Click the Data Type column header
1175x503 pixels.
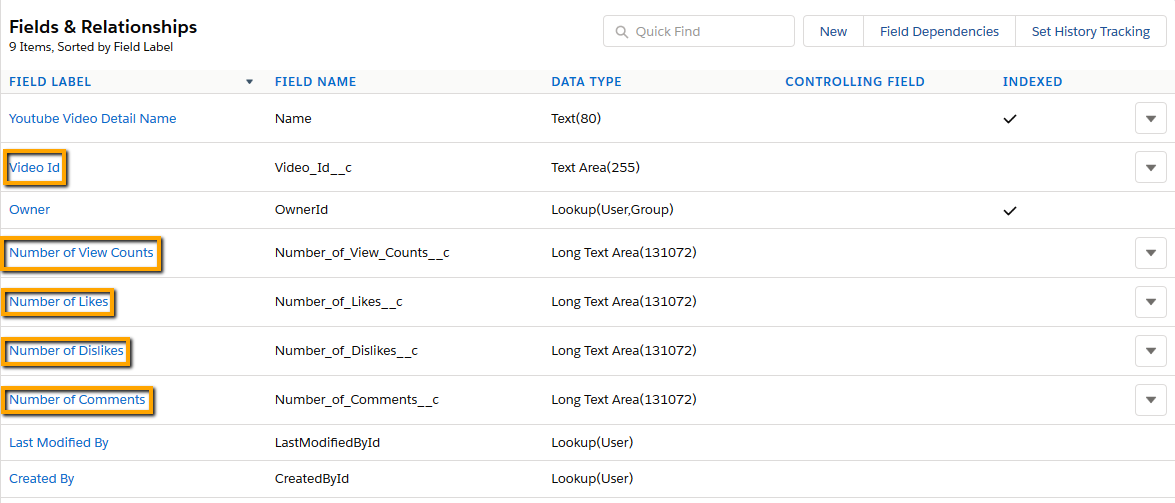(x=586, y=82)
